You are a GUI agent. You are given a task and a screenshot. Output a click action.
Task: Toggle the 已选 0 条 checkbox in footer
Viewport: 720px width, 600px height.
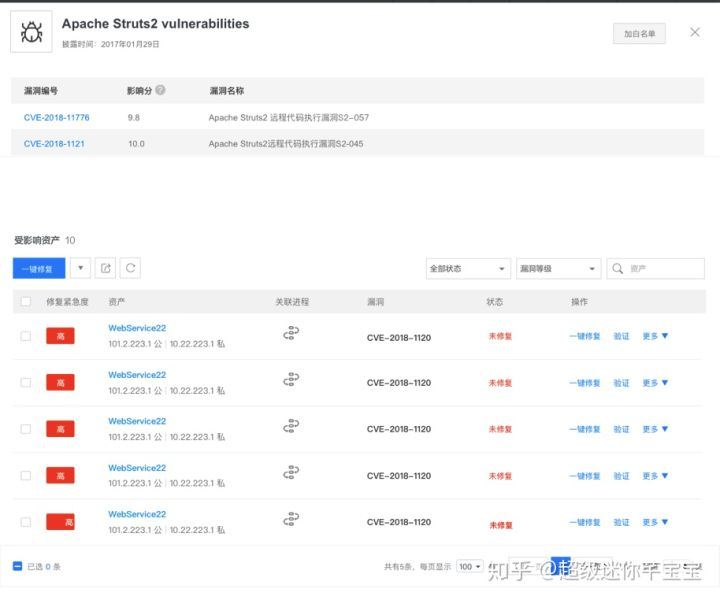(17, 566)
